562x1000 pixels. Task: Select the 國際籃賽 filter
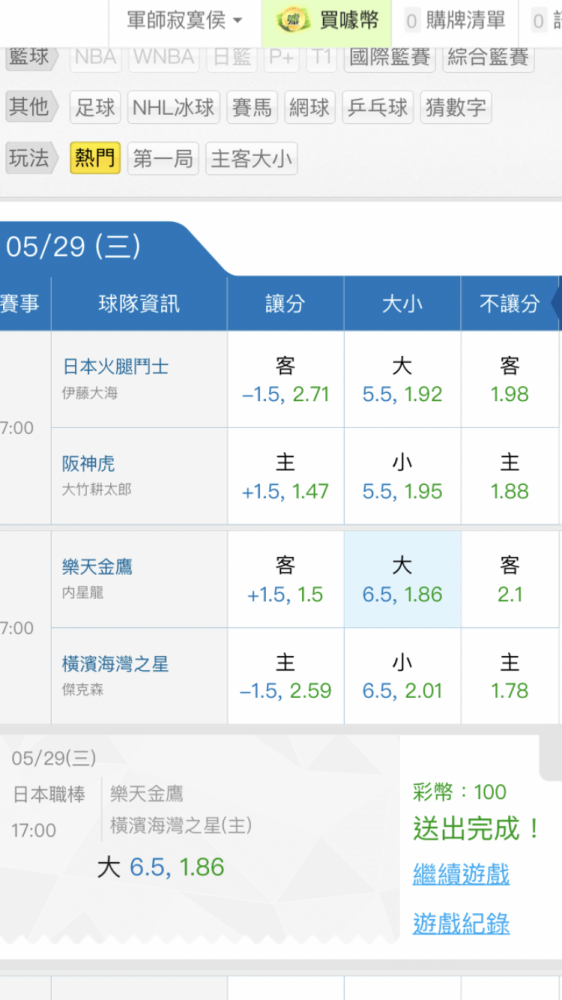[390, 57]
